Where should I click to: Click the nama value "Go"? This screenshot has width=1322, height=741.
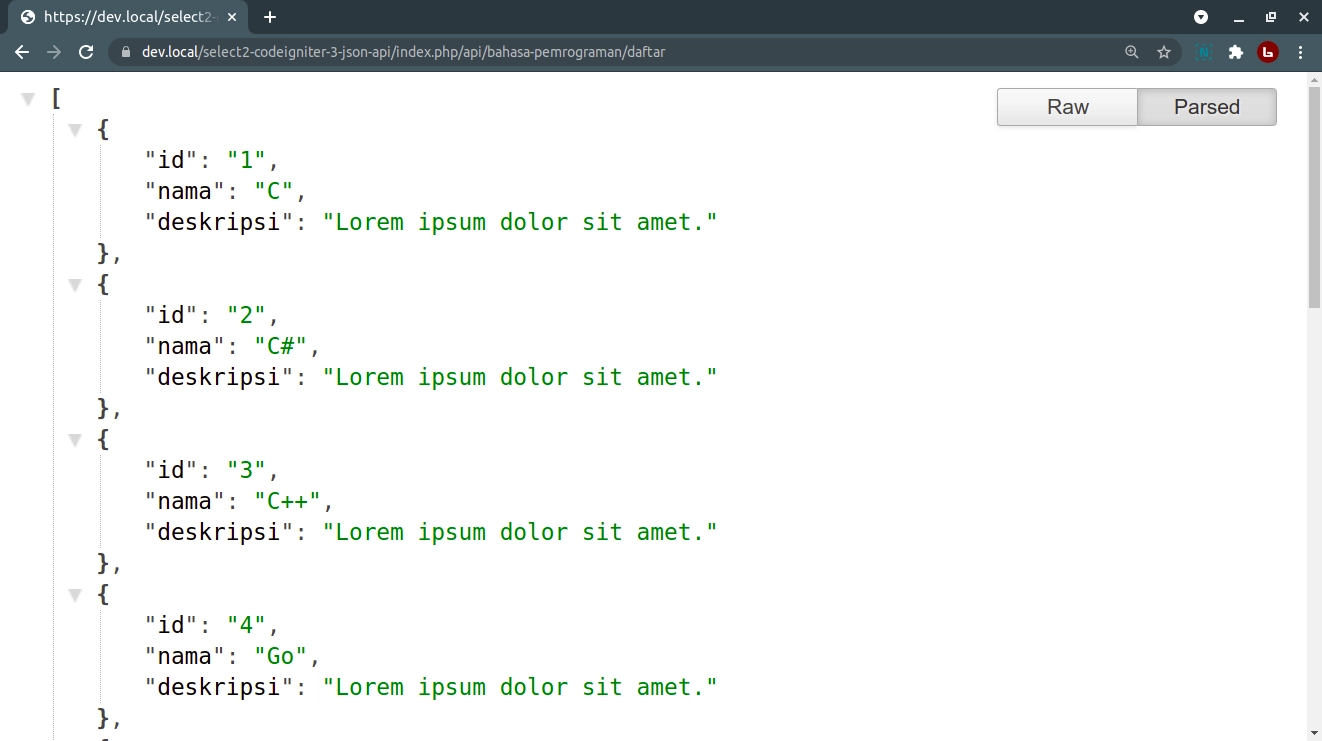(x=281, y=656)
